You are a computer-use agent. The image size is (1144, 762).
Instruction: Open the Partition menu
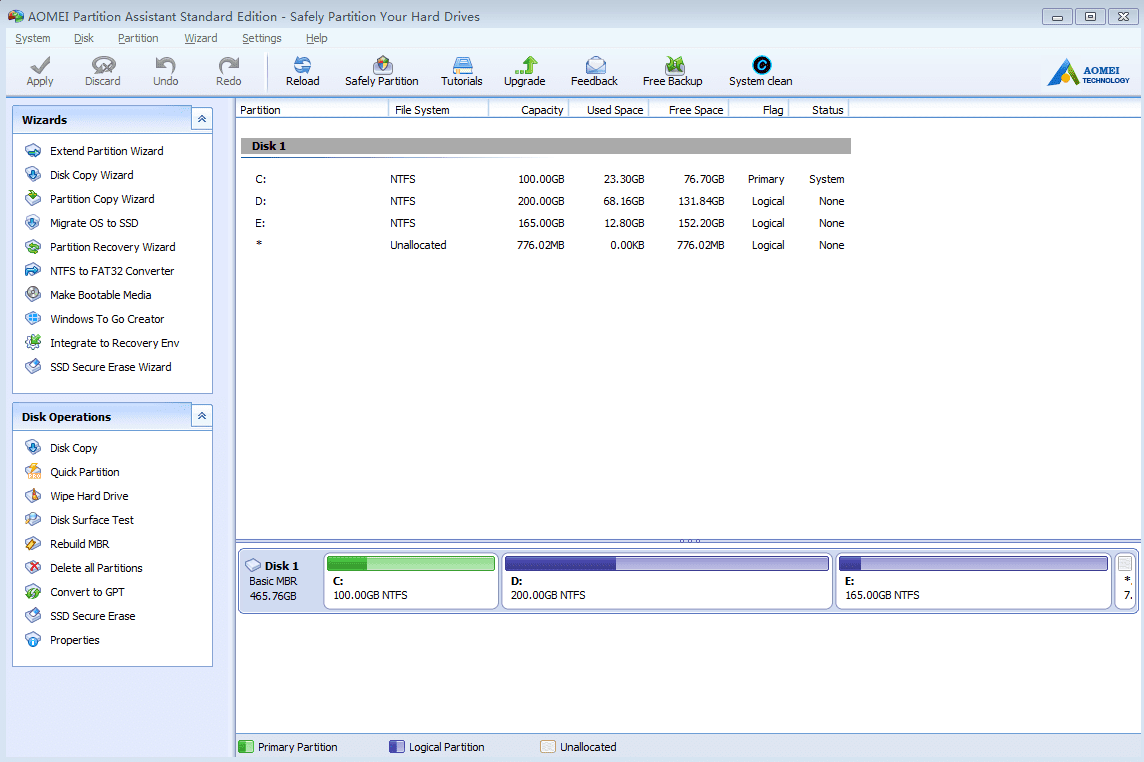(x=138, y=38)
